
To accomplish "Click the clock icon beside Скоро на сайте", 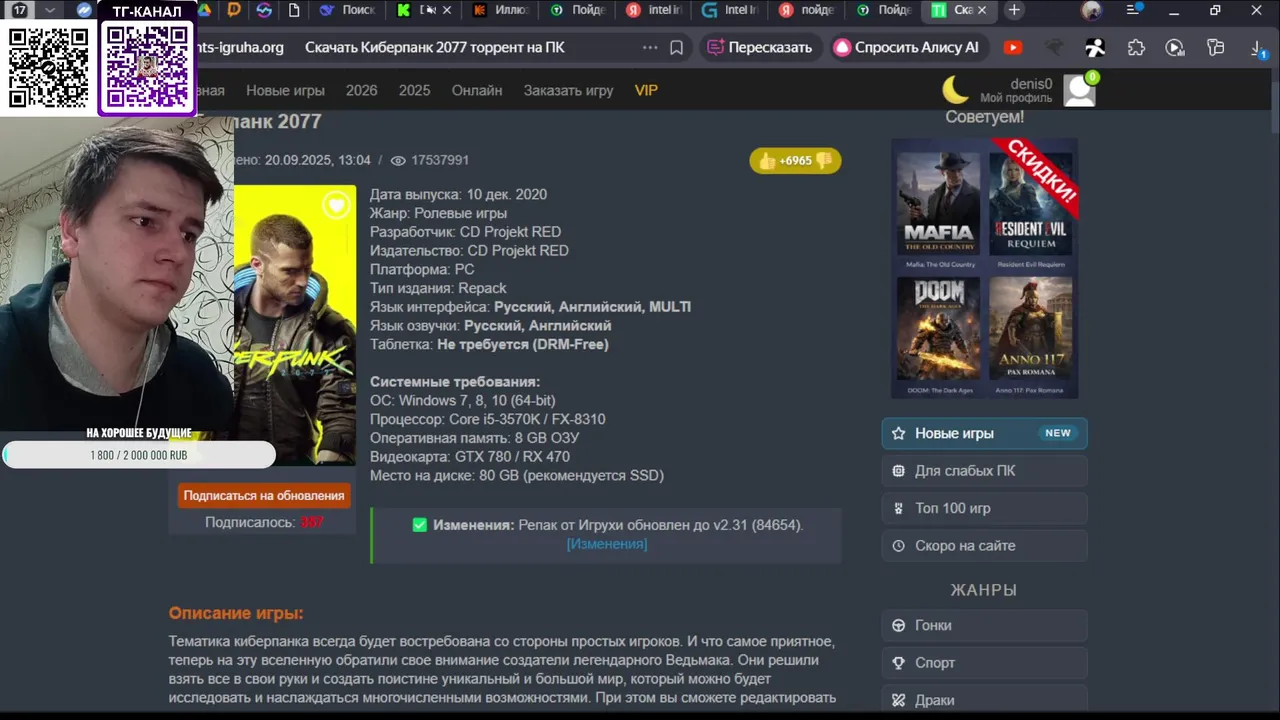I will (x=898, y=546).
